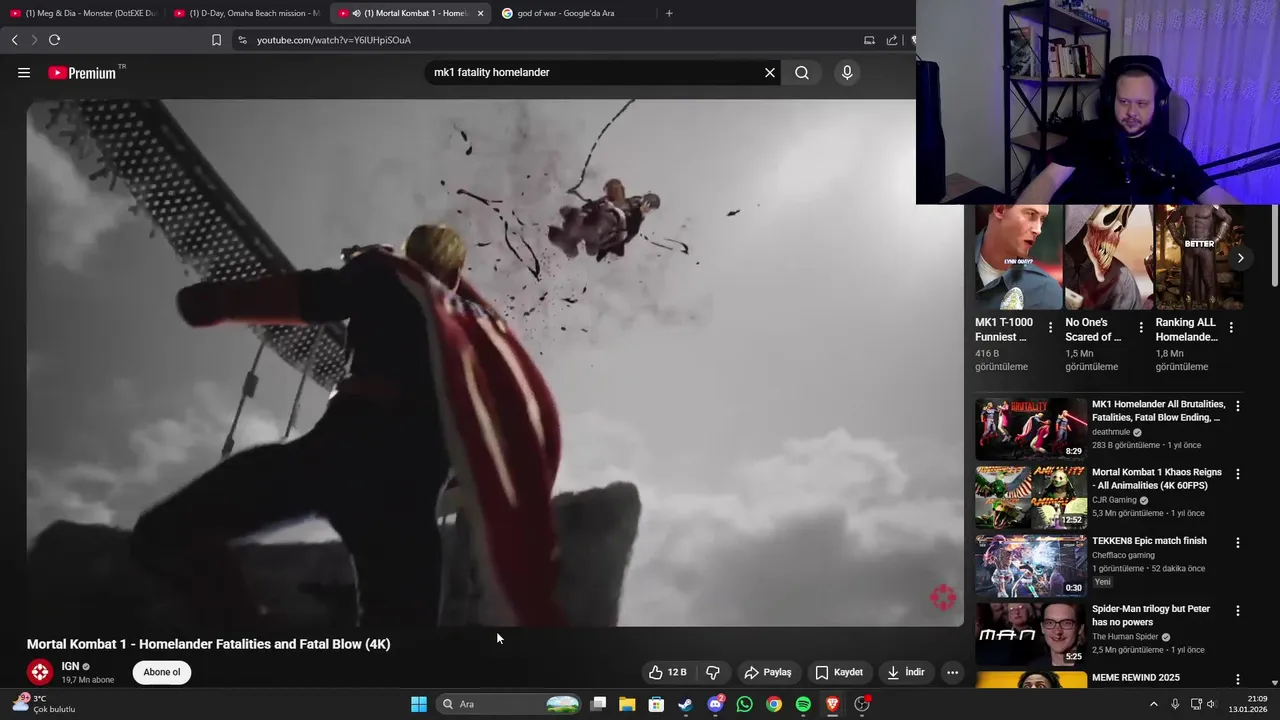Screen dimensions: 1280x720
Task: Click the cast media icon in address bar
Action: point(869,40)
